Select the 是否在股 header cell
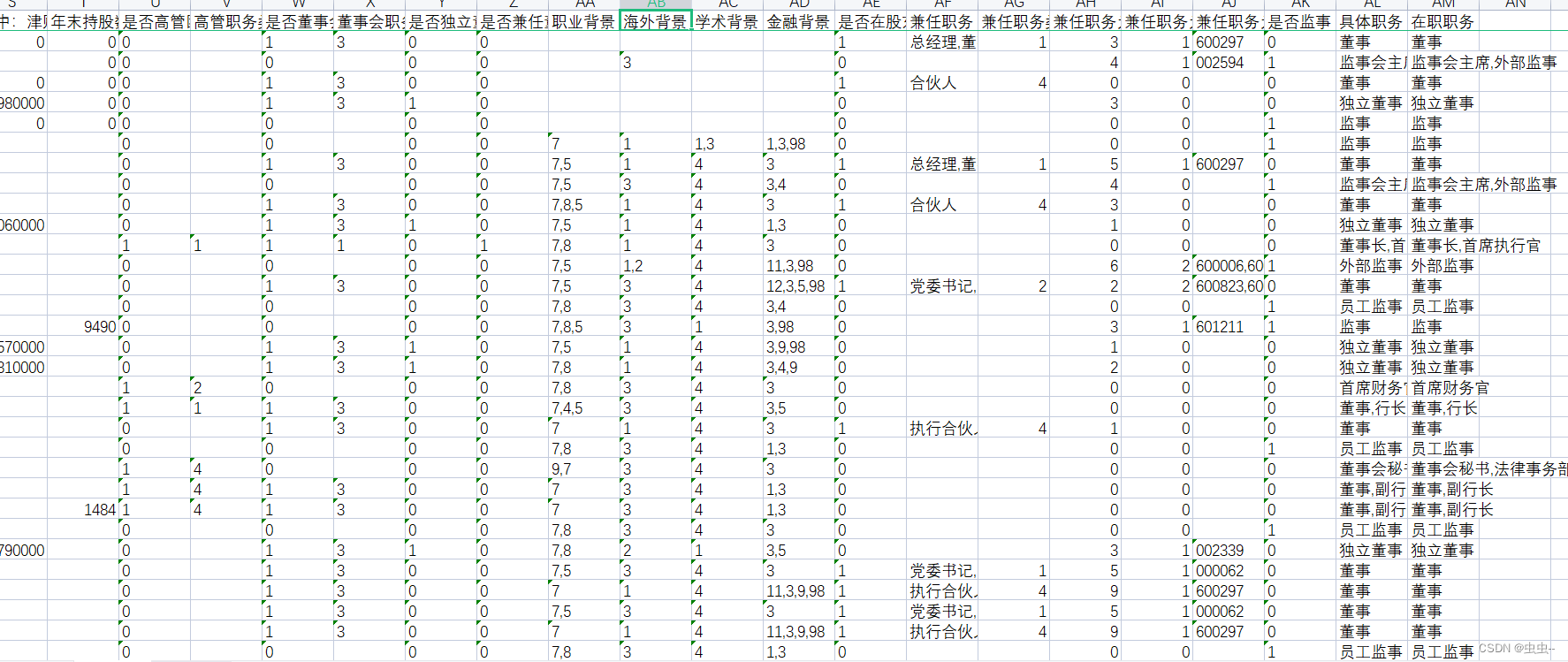 pyautogui.click(x=871, y=22)
